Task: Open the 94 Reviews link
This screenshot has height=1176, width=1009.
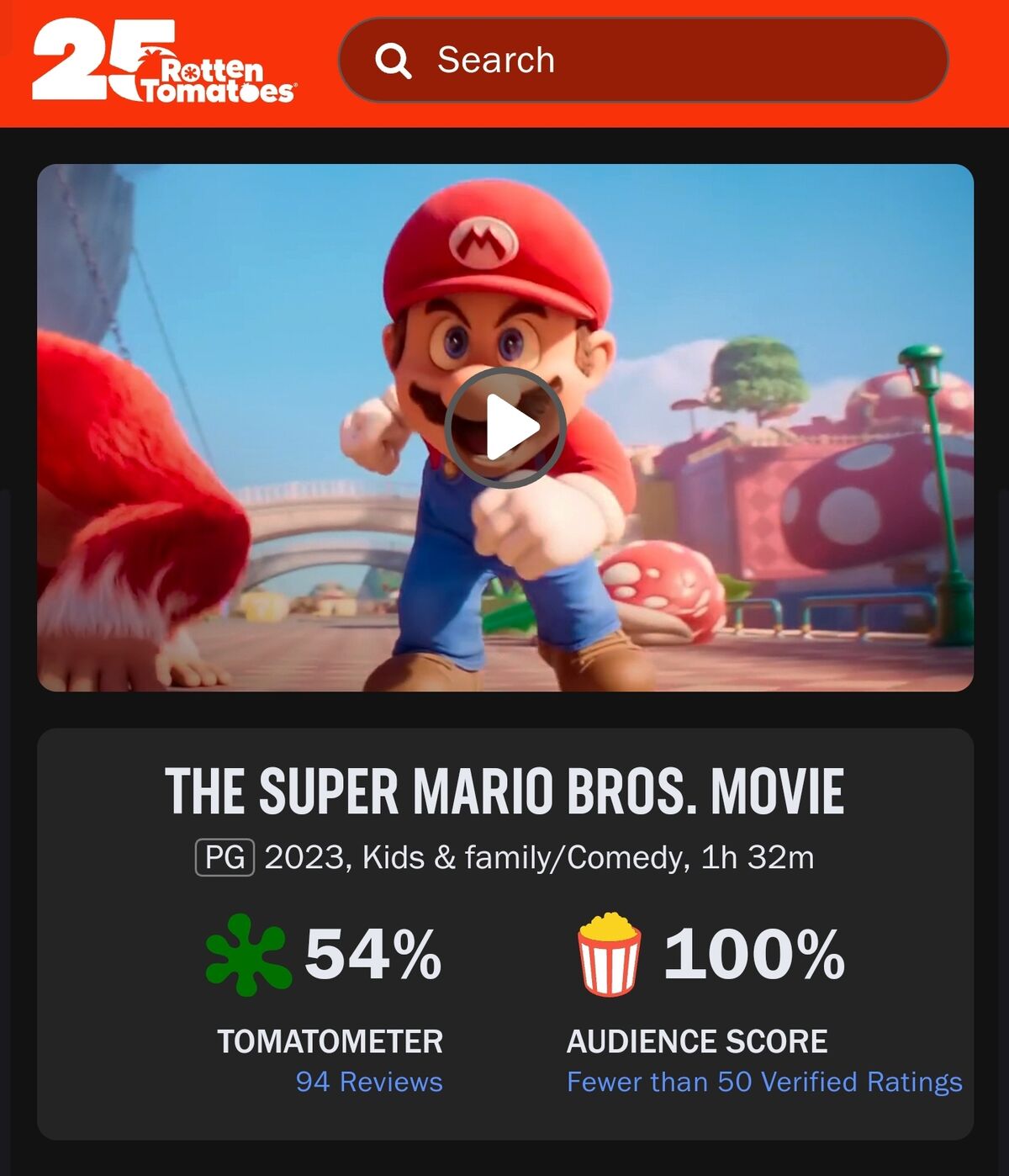Action: click(369, 1082)
